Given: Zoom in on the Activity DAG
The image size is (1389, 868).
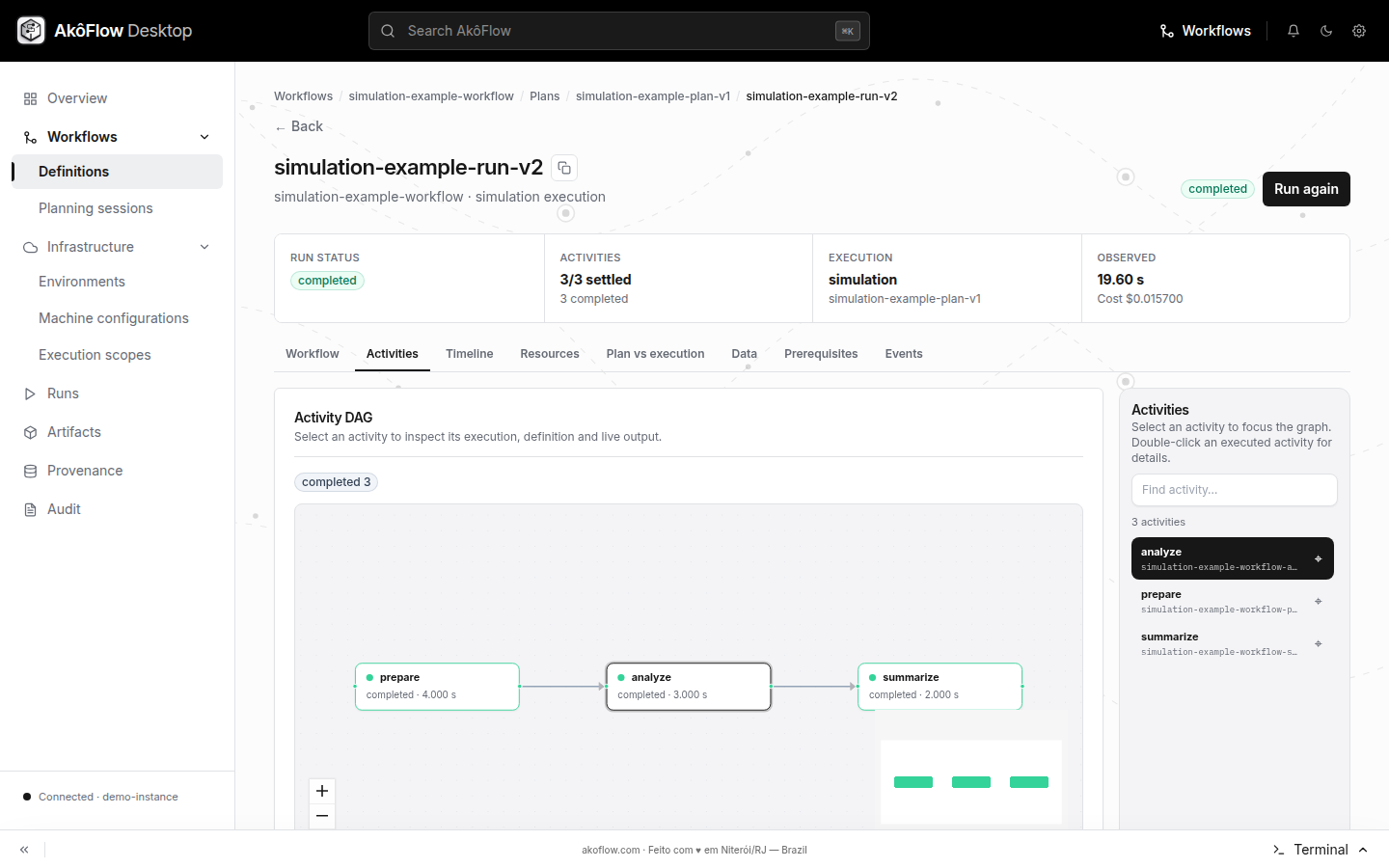Looking at the screenshot, I should point(322,791).
